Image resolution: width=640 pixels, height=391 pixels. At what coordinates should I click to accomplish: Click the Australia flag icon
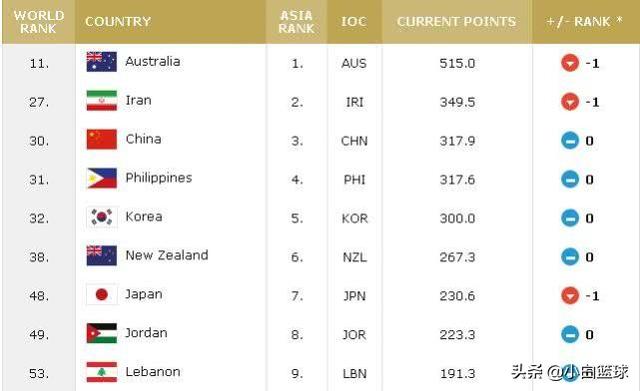point(102,62)
